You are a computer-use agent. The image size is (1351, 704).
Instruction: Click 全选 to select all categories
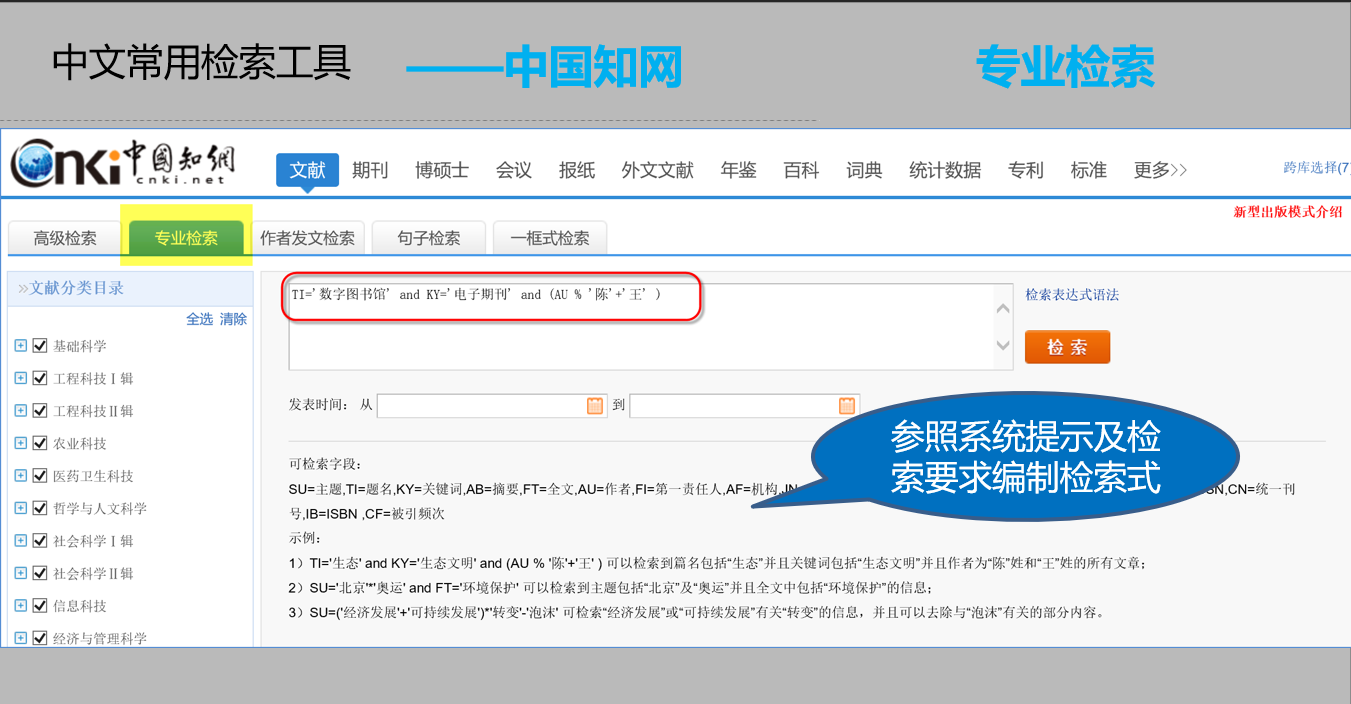[200, 319]
